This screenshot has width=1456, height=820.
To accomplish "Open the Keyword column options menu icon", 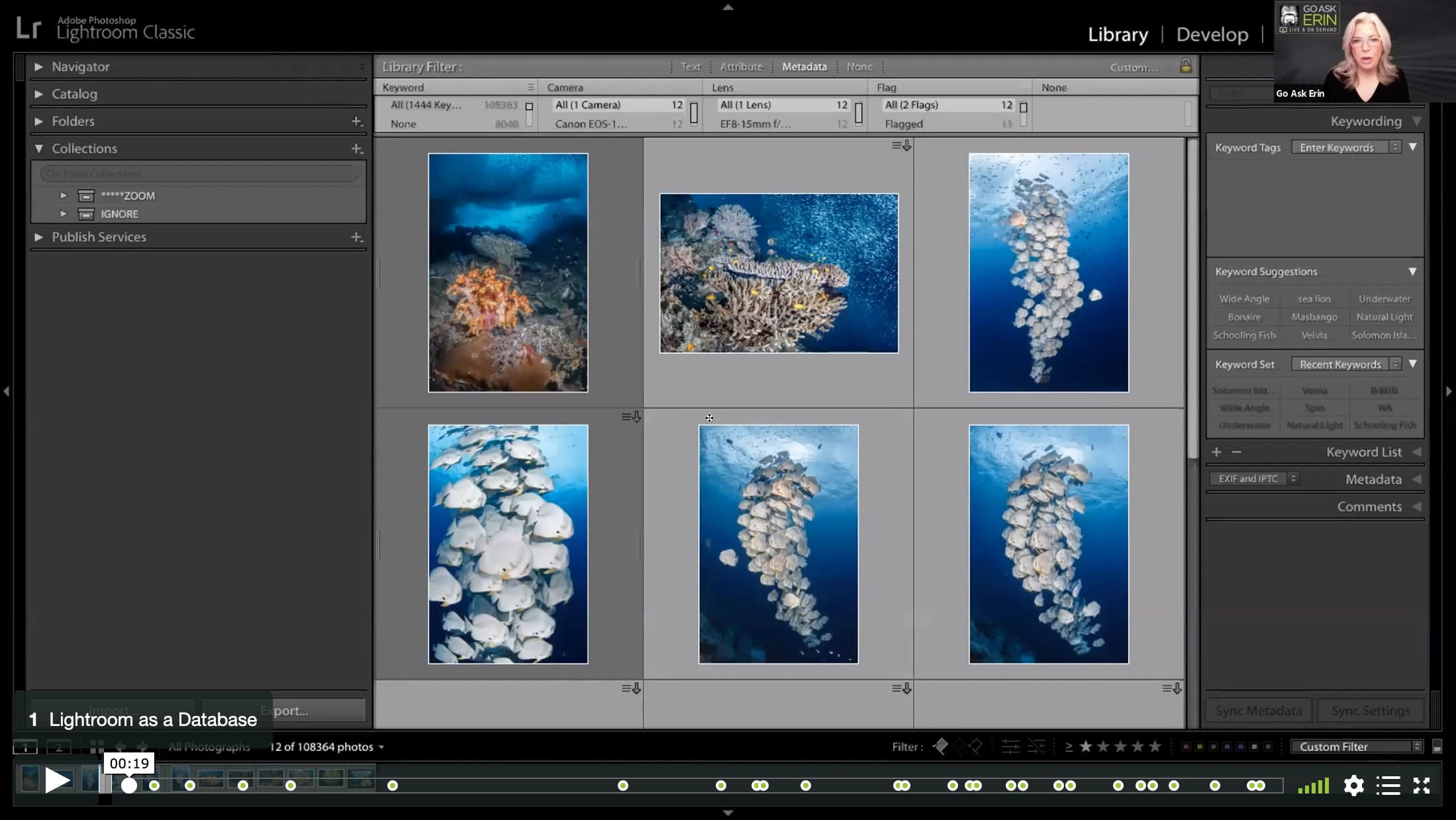I will click(x=530, y=87).
